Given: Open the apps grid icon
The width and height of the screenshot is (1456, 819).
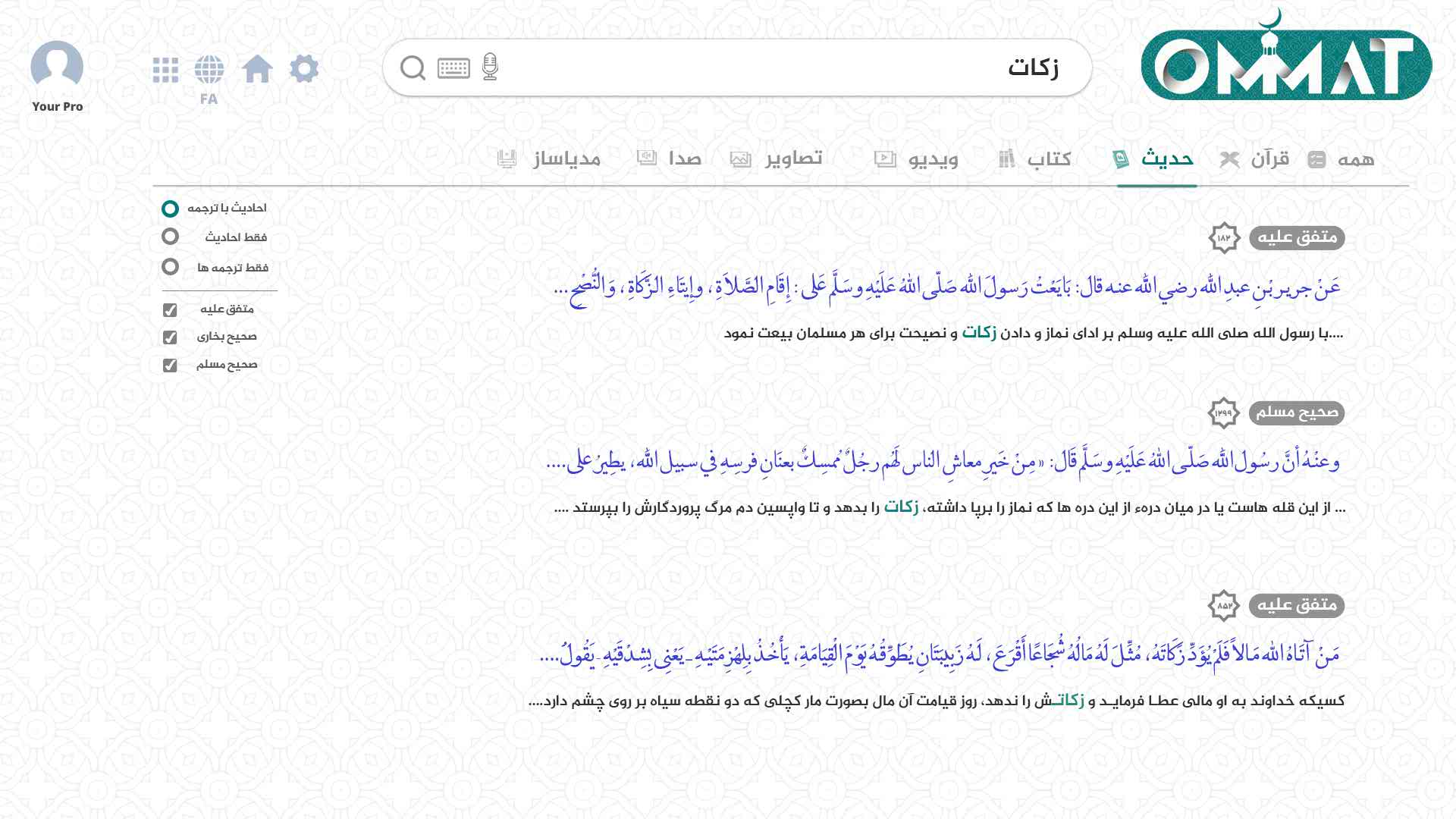Looking at the screenshot, I should tap(165, 68).
